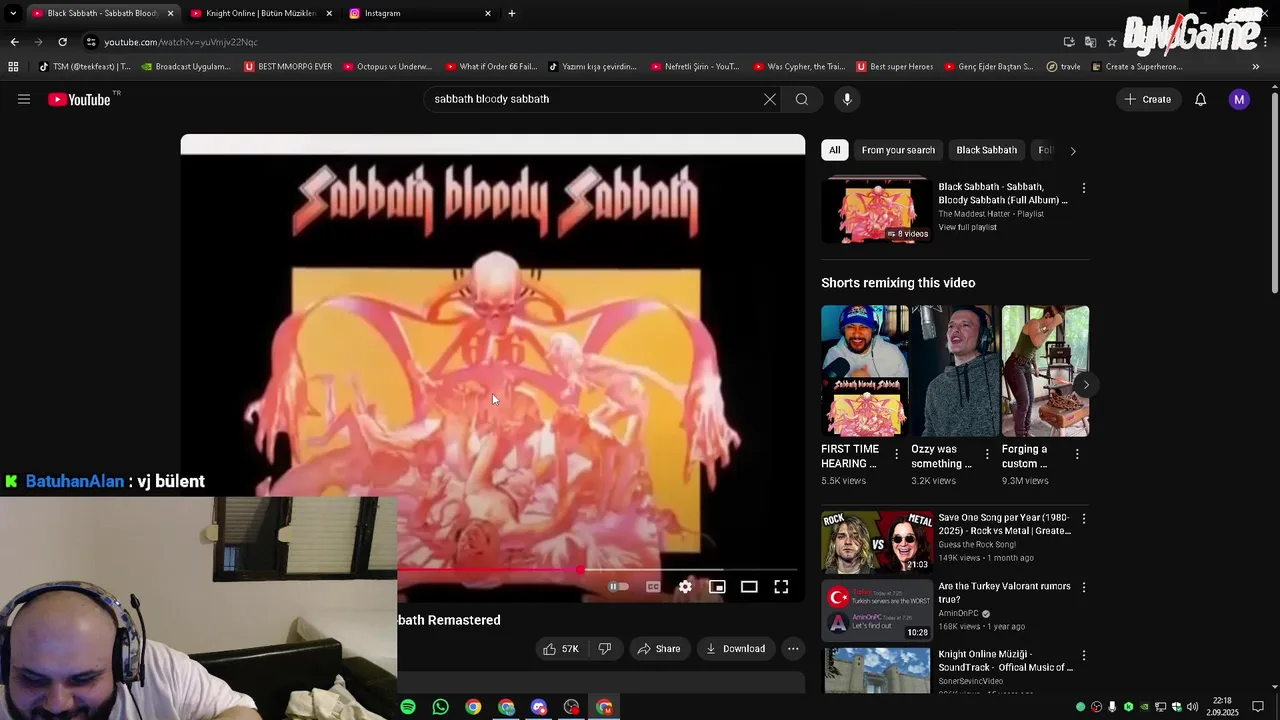Open more actions below the video
The image size is (1280, 720).
tap(793, 649)
